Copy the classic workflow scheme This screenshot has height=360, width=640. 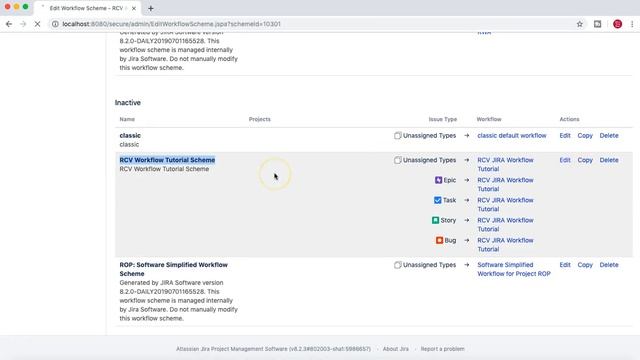(585, 136)
